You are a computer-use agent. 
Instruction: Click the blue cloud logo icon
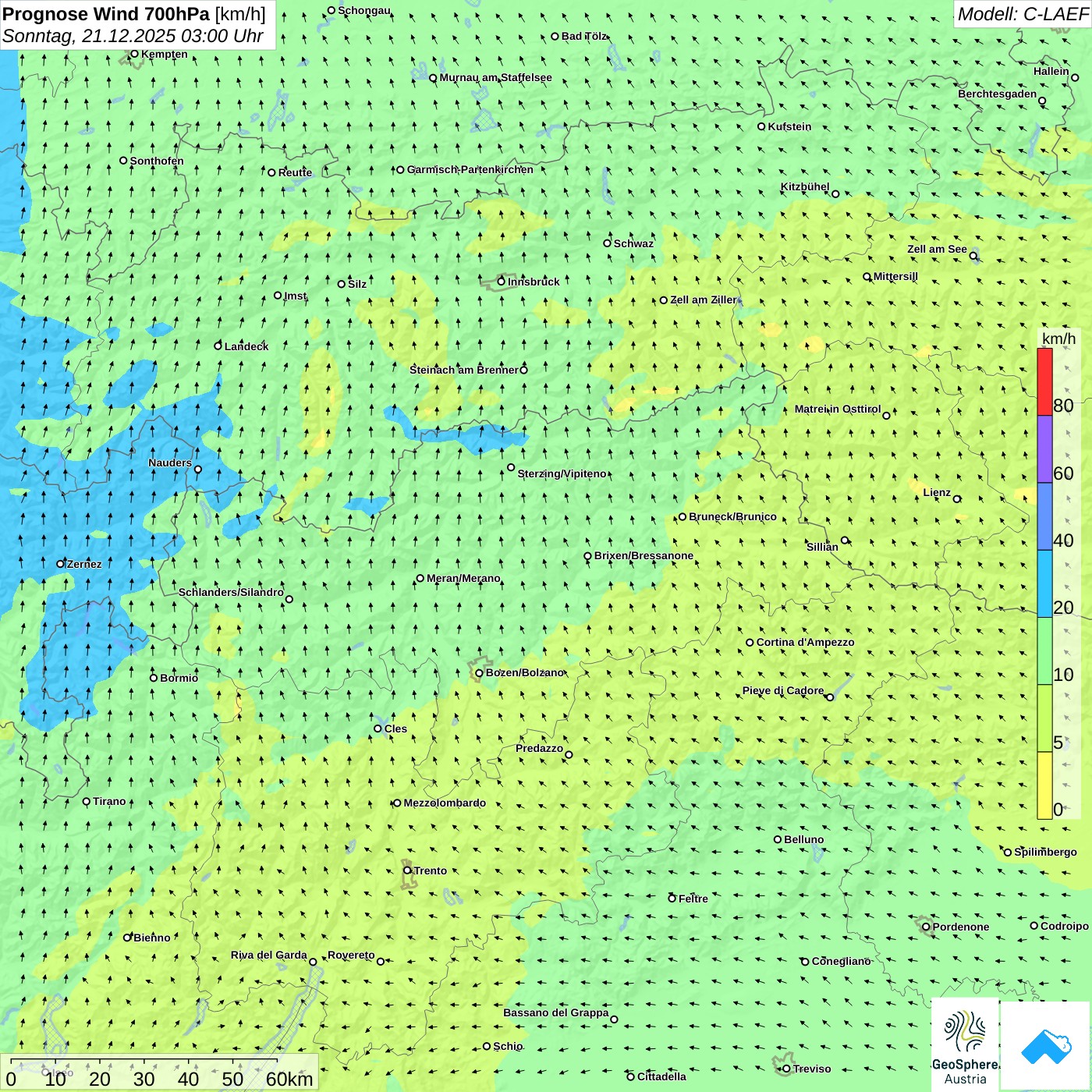coord(1045,1046)
